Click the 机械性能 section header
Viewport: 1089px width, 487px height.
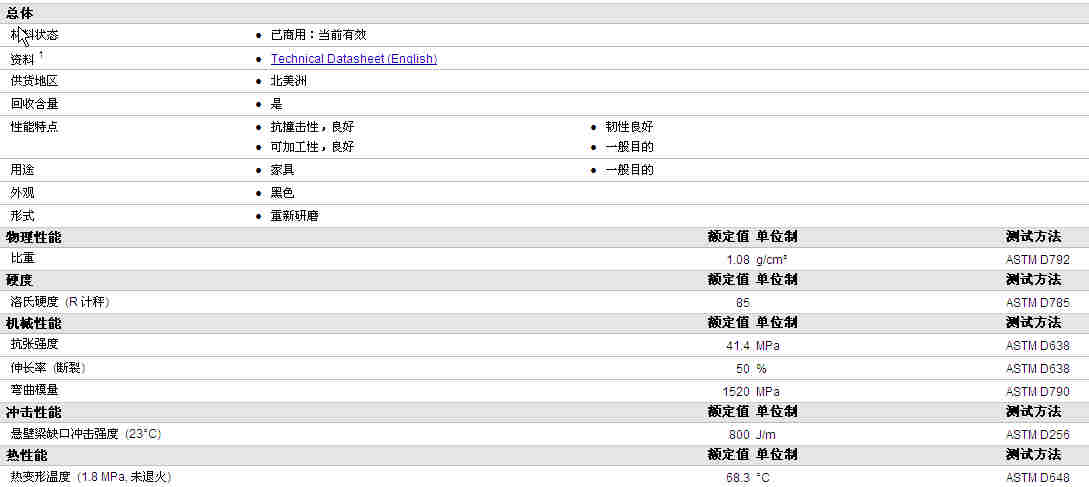point(34,323)
